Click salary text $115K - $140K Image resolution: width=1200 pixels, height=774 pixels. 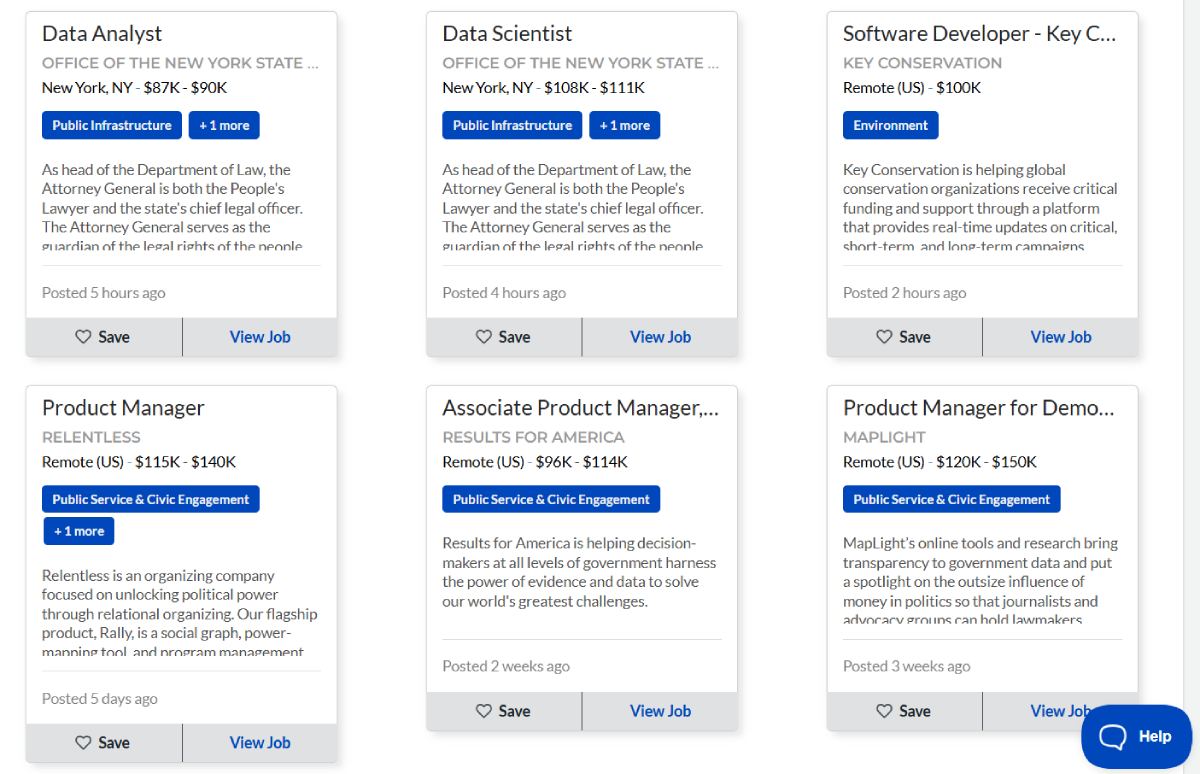pyautogui.click(x=185, y=462)
